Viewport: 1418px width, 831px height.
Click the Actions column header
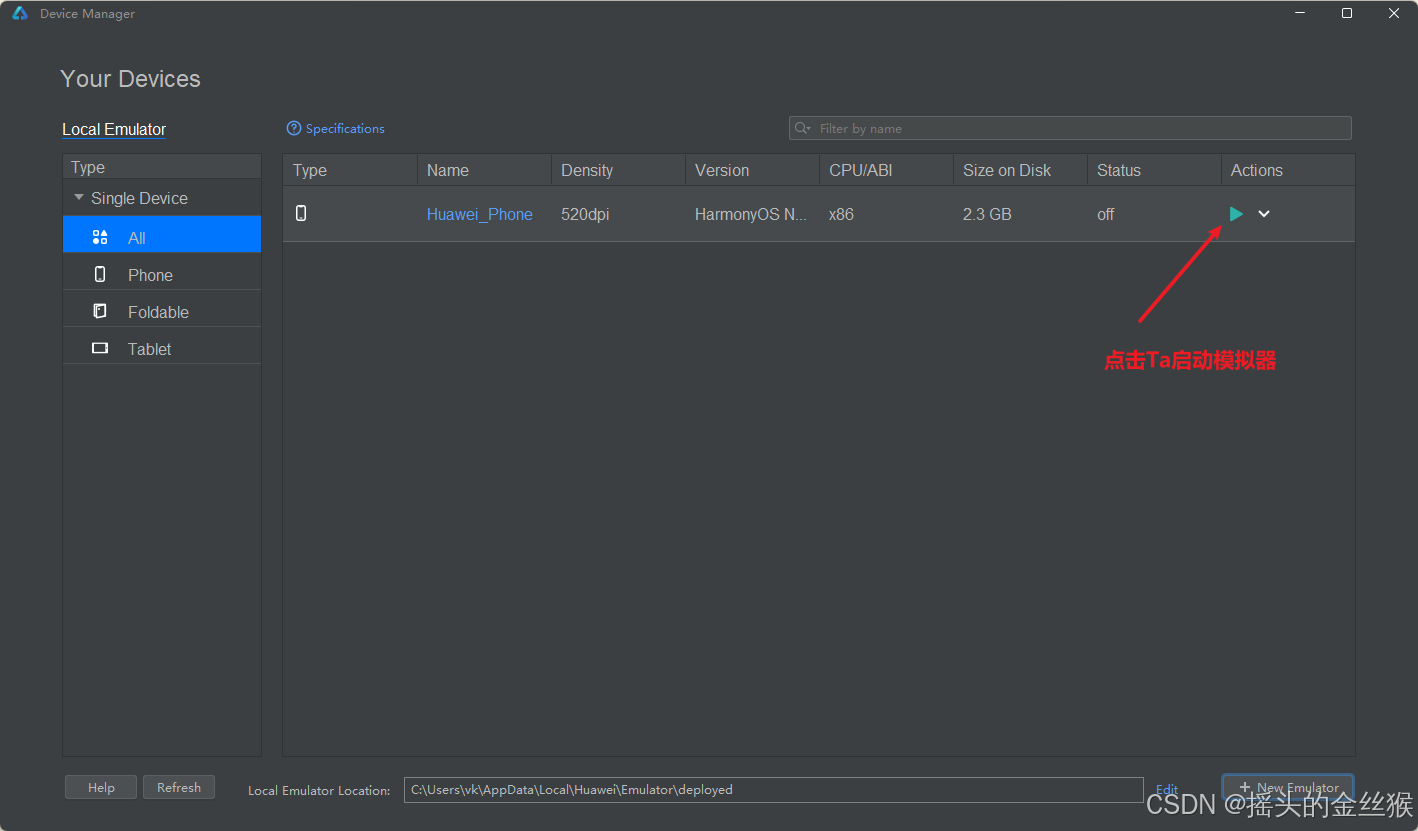tap(1288, 170)
